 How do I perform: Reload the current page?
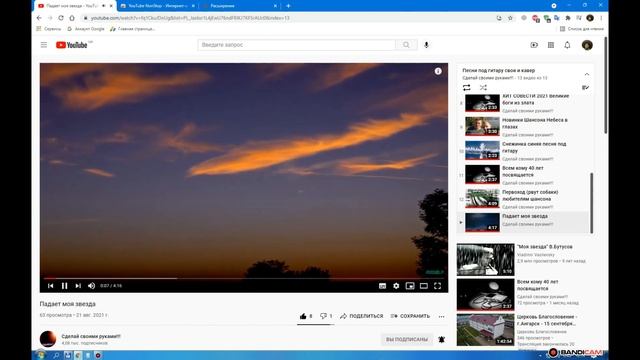pyautogui.click(x=61, y=18)
